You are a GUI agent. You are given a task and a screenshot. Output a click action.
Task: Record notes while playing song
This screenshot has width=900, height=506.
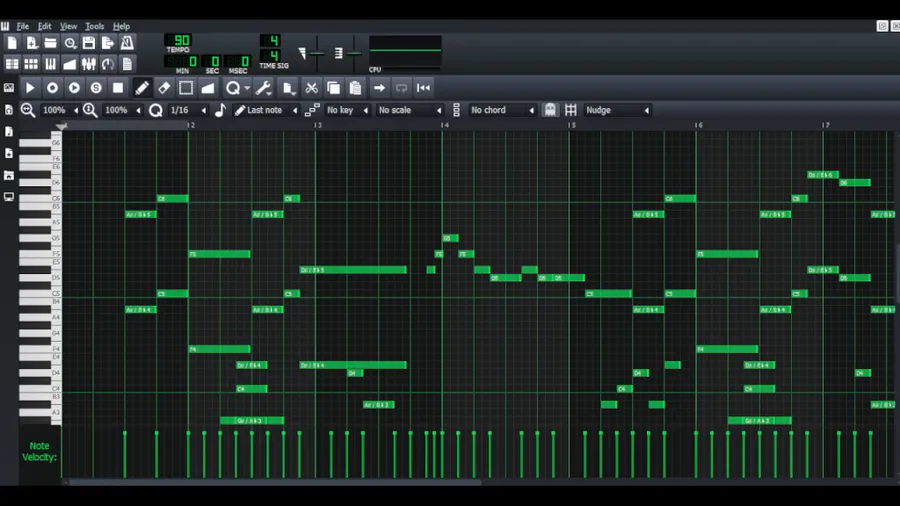(74, 88)
